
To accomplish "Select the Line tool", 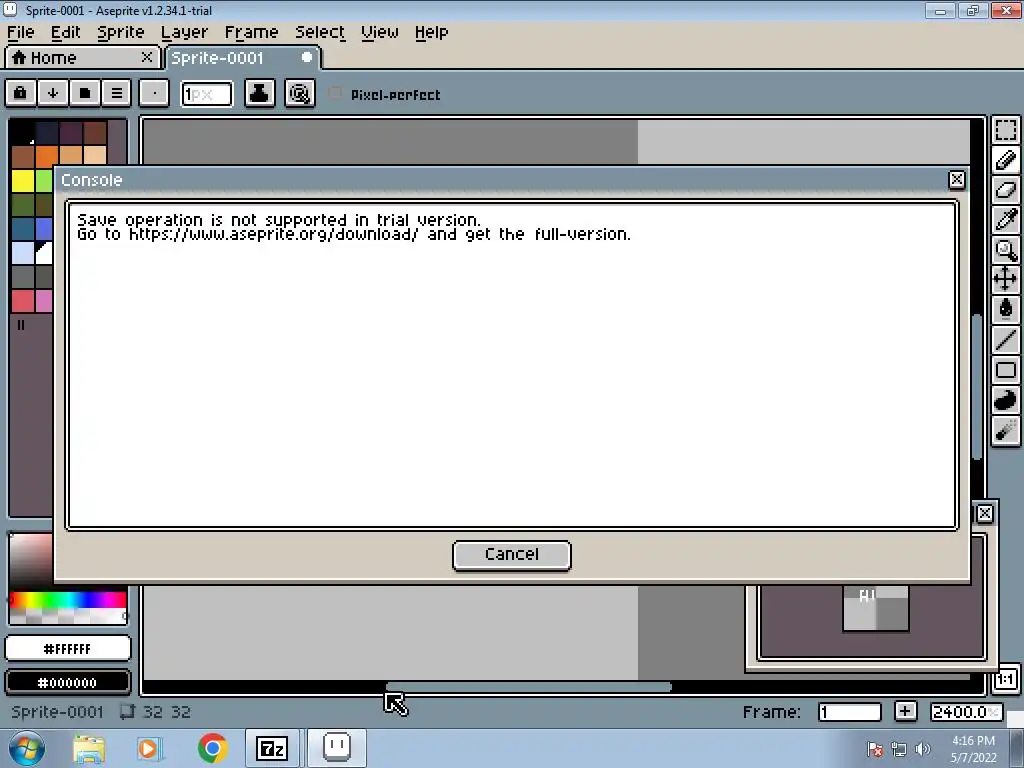I will tap(1006, 340).
